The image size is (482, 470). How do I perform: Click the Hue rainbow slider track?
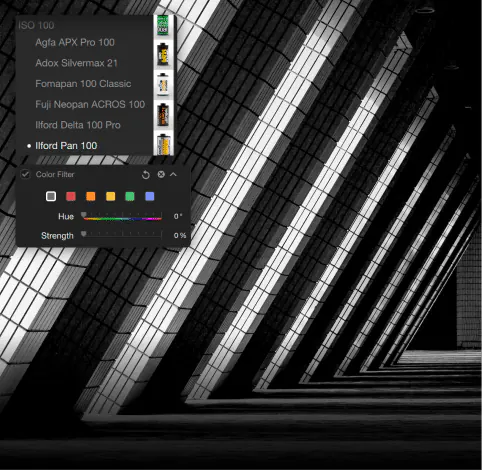coord(122,218)
